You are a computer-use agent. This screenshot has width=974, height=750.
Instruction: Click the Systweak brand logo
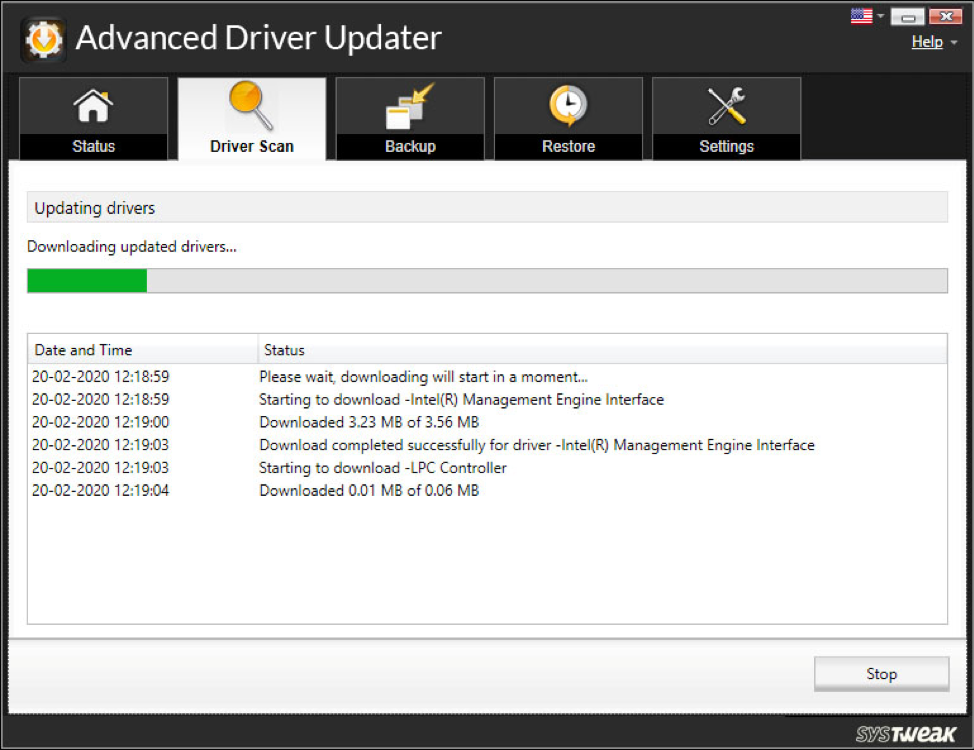(x=906, y=734)
